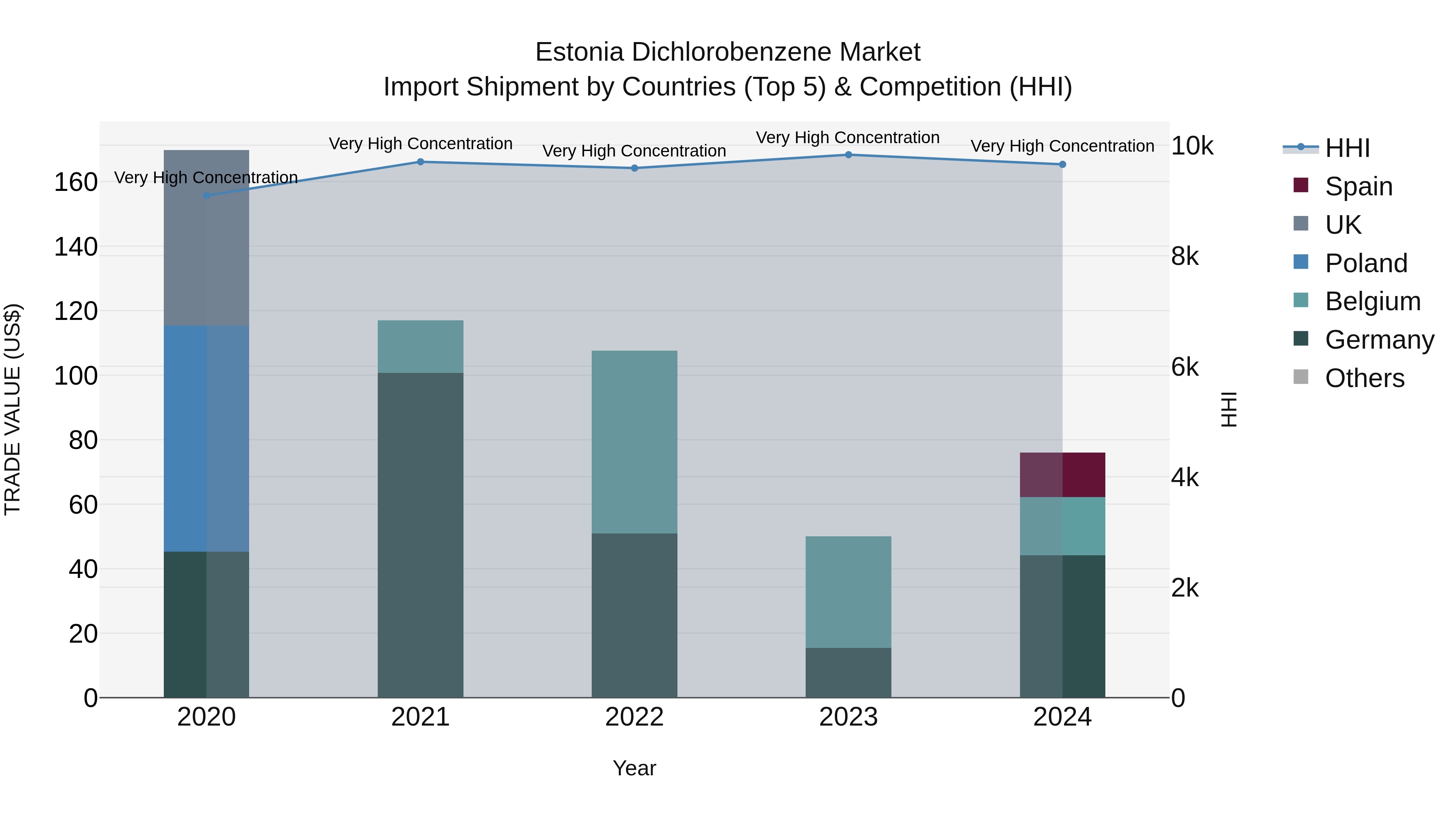Select the Germany bar segment in 2024
Viewport: 1456px width, 819px height.
point(1062,626)
